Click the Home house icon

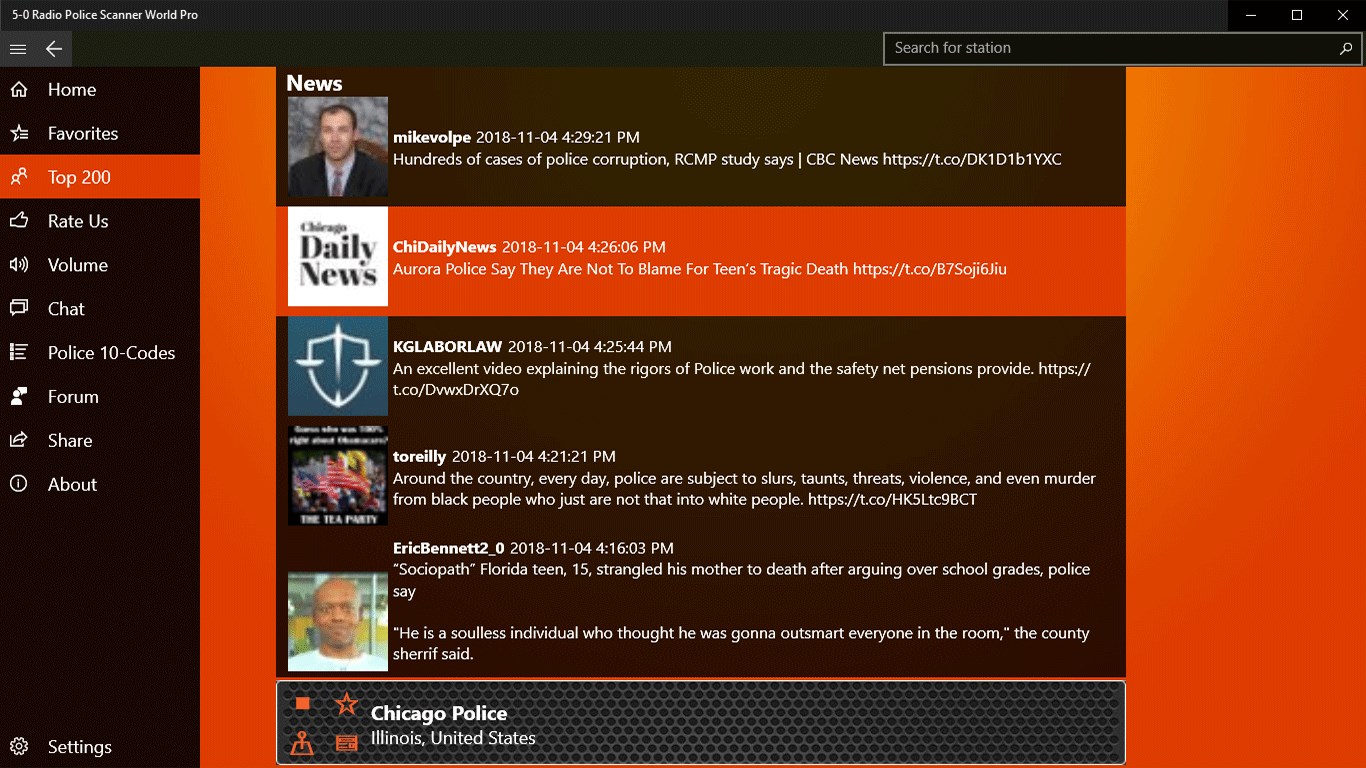18,90
